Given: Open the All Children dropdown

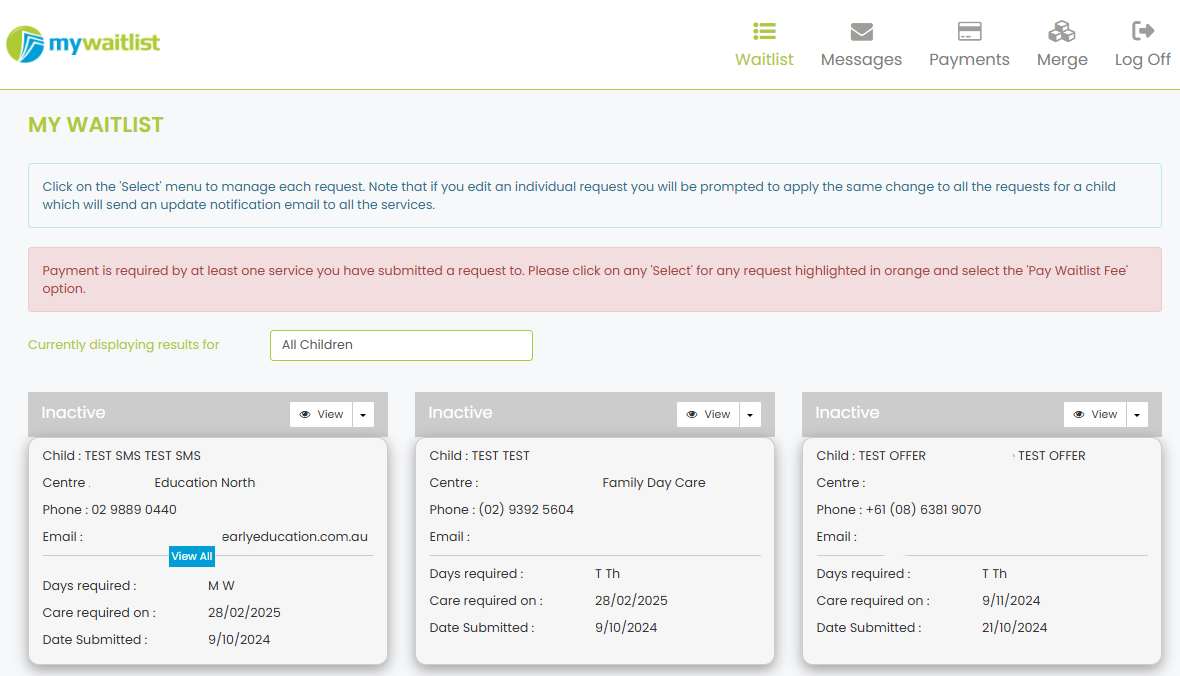Looking at the screenshot, I should (x=401, y=344).
